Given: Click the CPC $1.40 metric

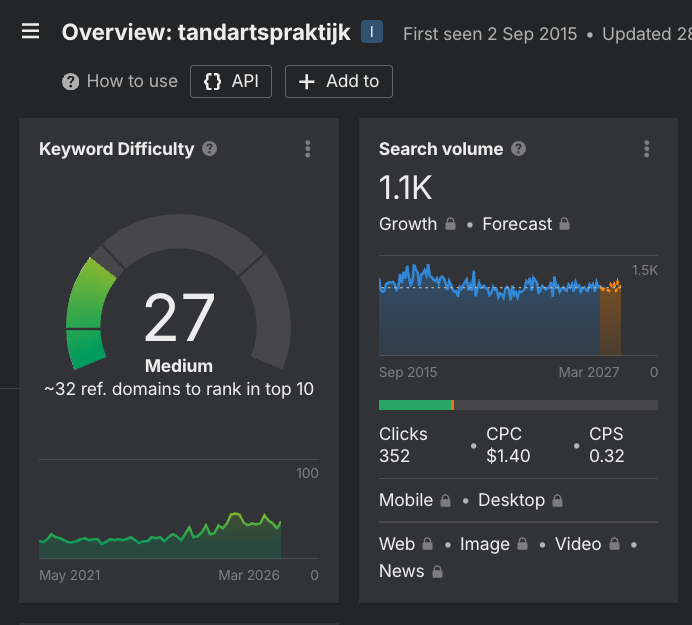Looking at the screenshot, I should click(x=508, y=445).
